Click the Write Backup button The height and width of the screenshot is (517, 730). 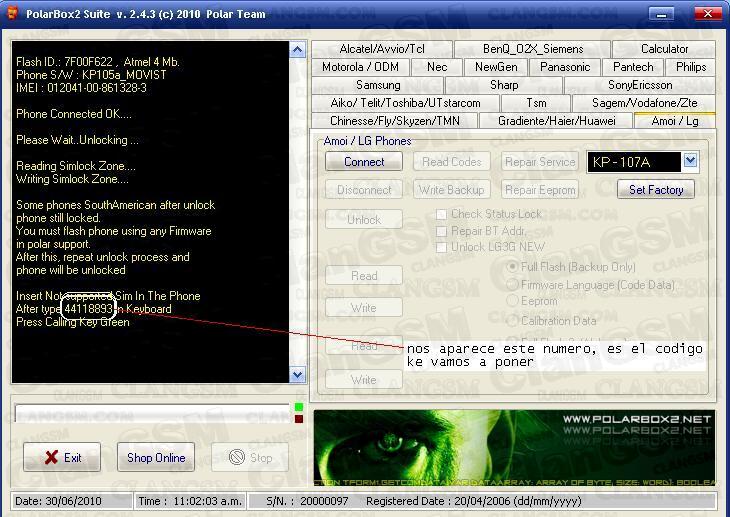[x=452, y=190]
